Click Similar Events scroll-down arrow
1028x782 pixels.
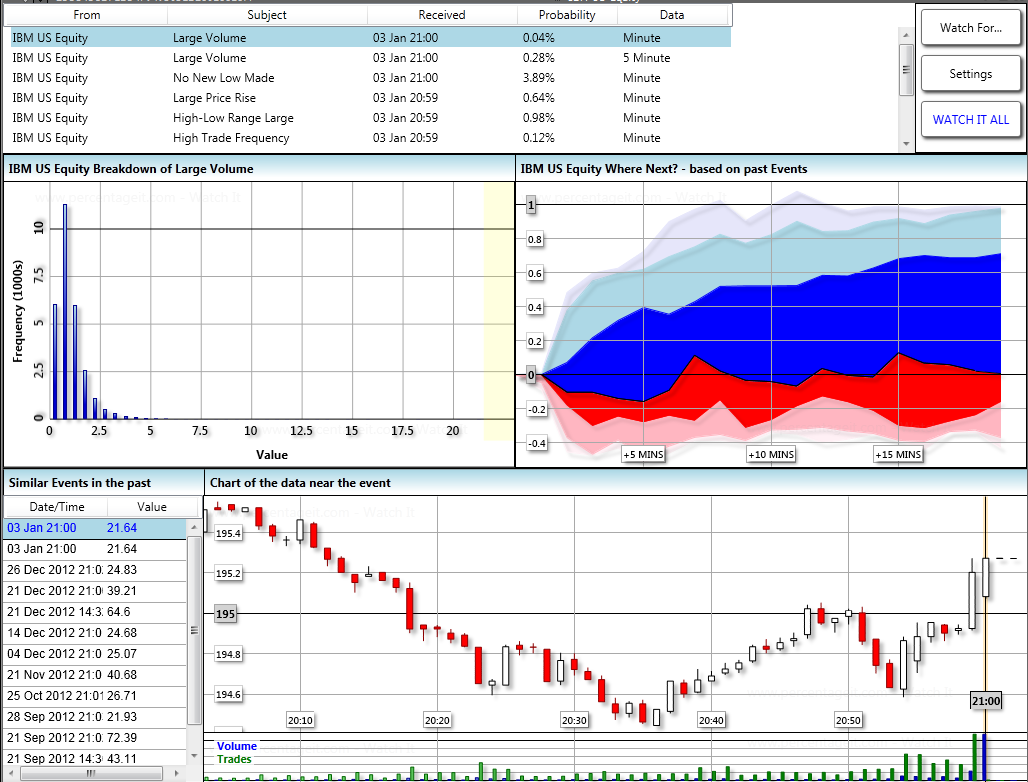(x=194, y=756)
